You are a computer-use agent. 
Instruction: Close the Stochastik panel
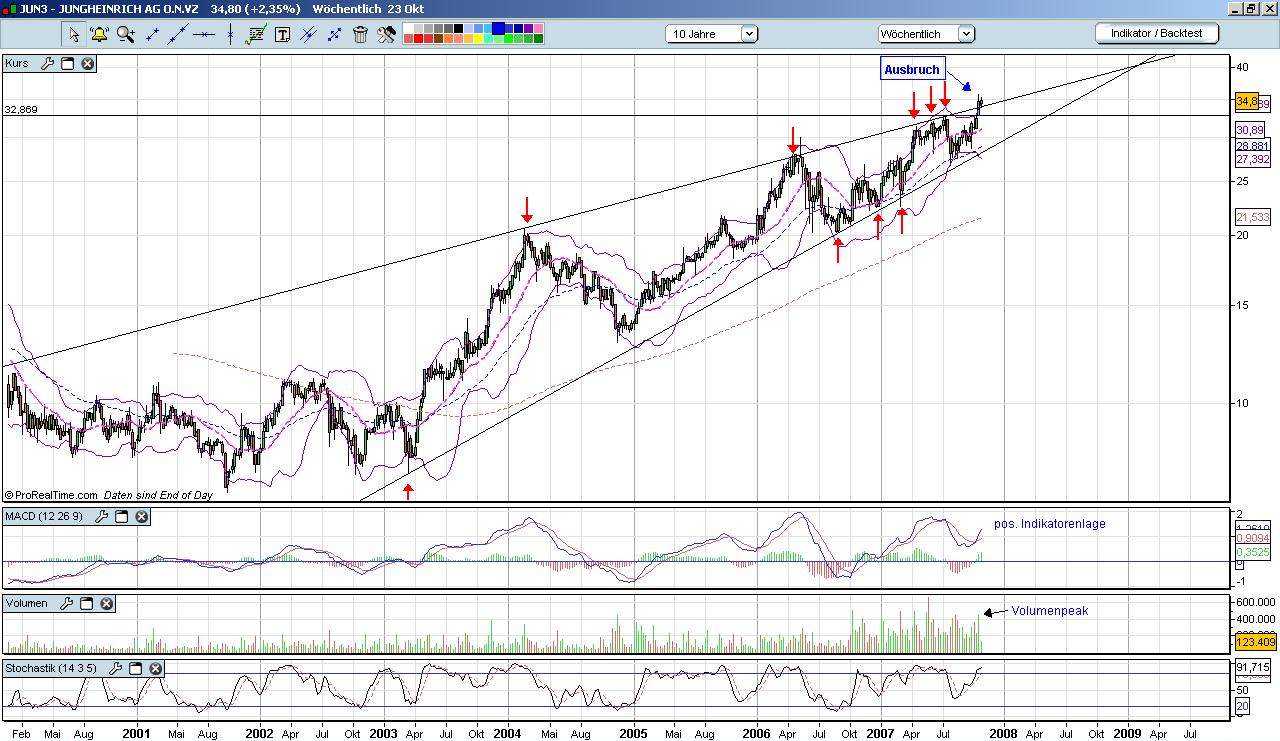[x=157, y=667]
